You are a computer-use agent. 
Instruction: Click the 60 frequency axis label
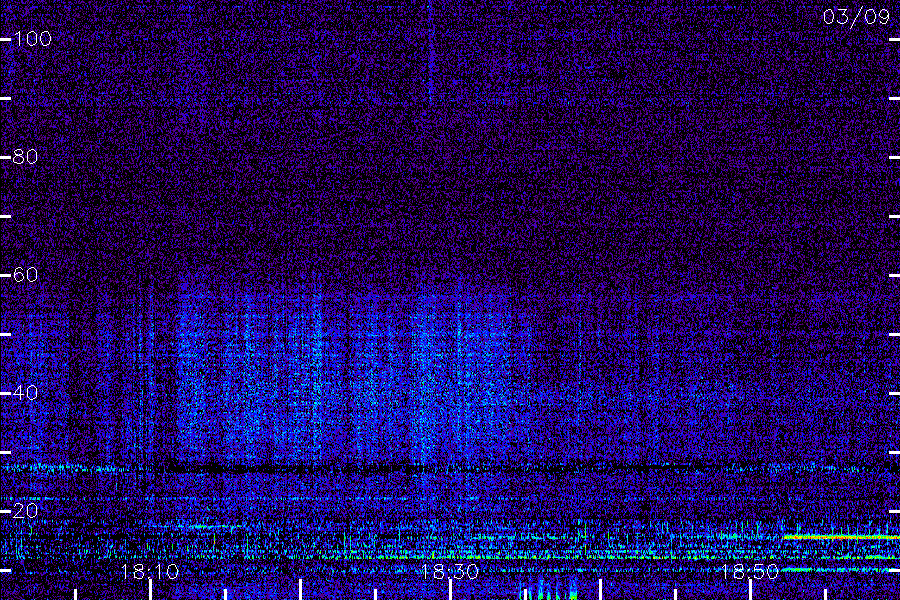coord(25,275)
